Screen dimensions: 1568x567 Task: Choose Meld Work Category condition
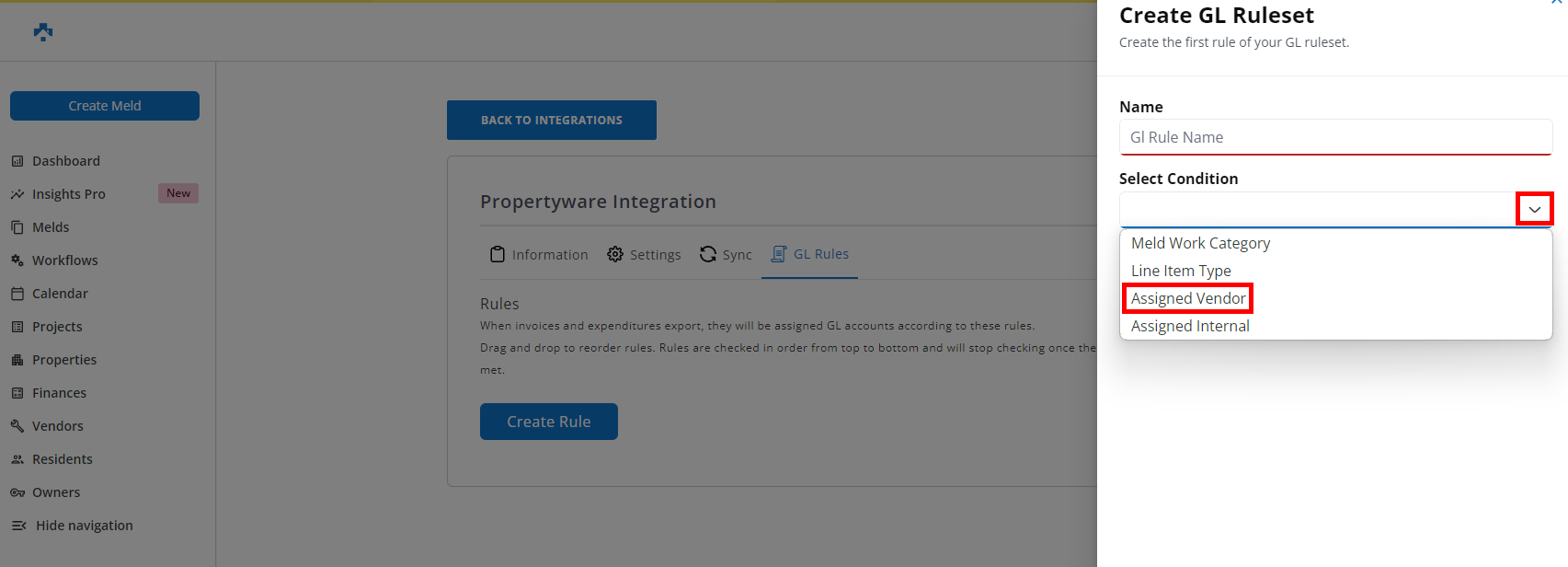pos(1200,243)
